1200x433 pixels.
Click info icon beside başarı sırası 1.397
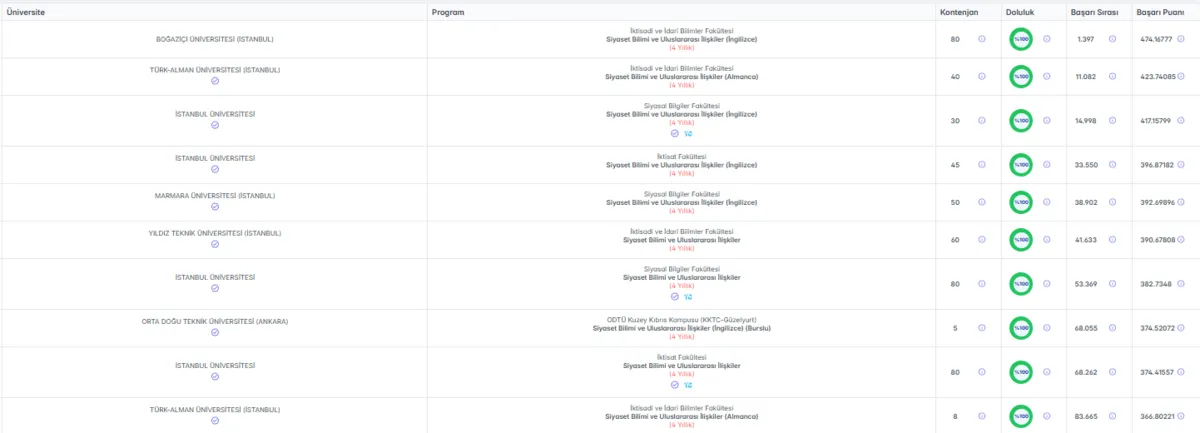(x=1112, y=39)
